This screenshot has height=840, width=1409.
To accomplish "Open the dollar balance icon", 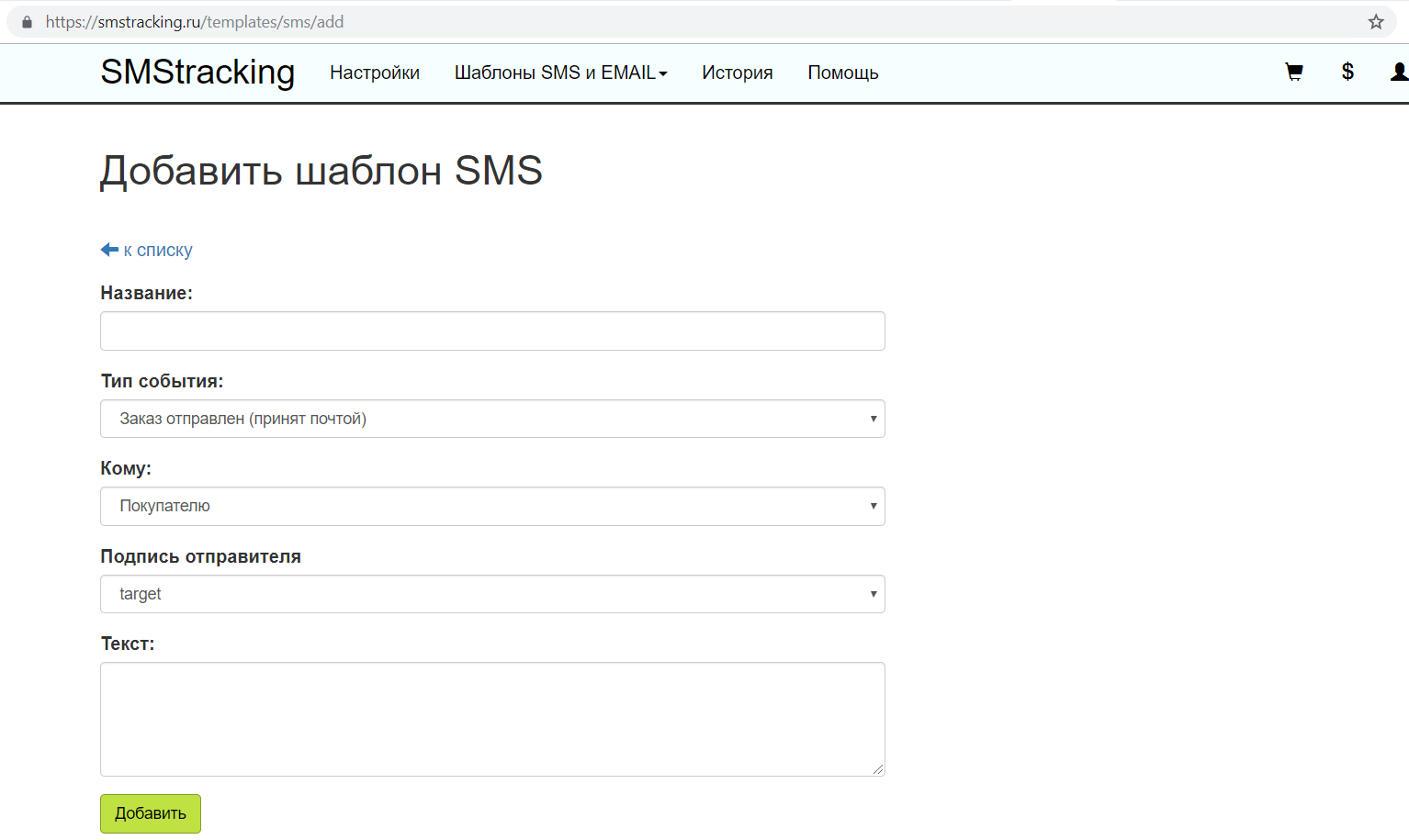I will pyautogui.click(x=1347, y=72).
